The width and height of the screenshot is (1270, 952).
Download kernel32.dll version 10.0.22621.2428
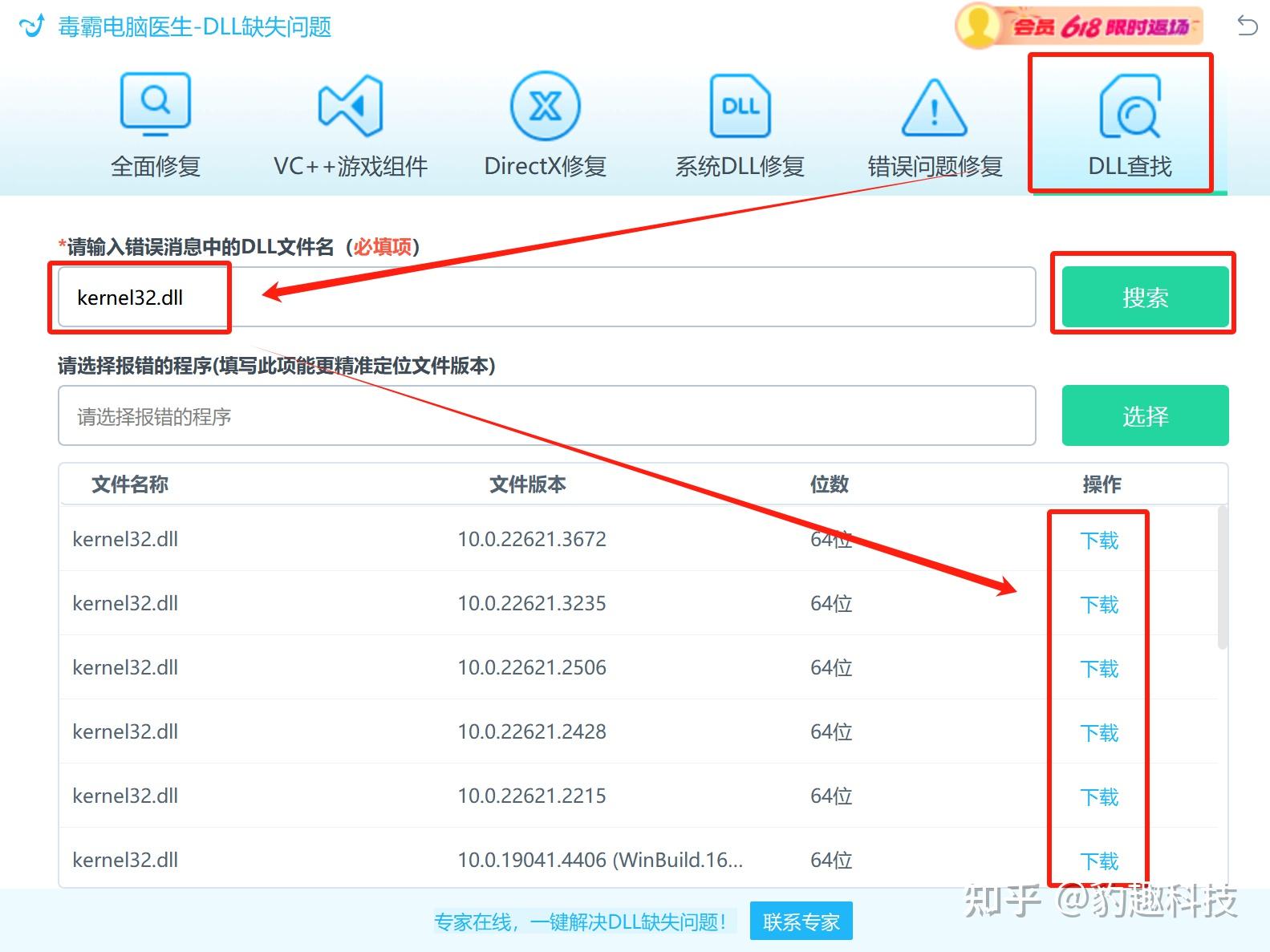click(1099, 733)
